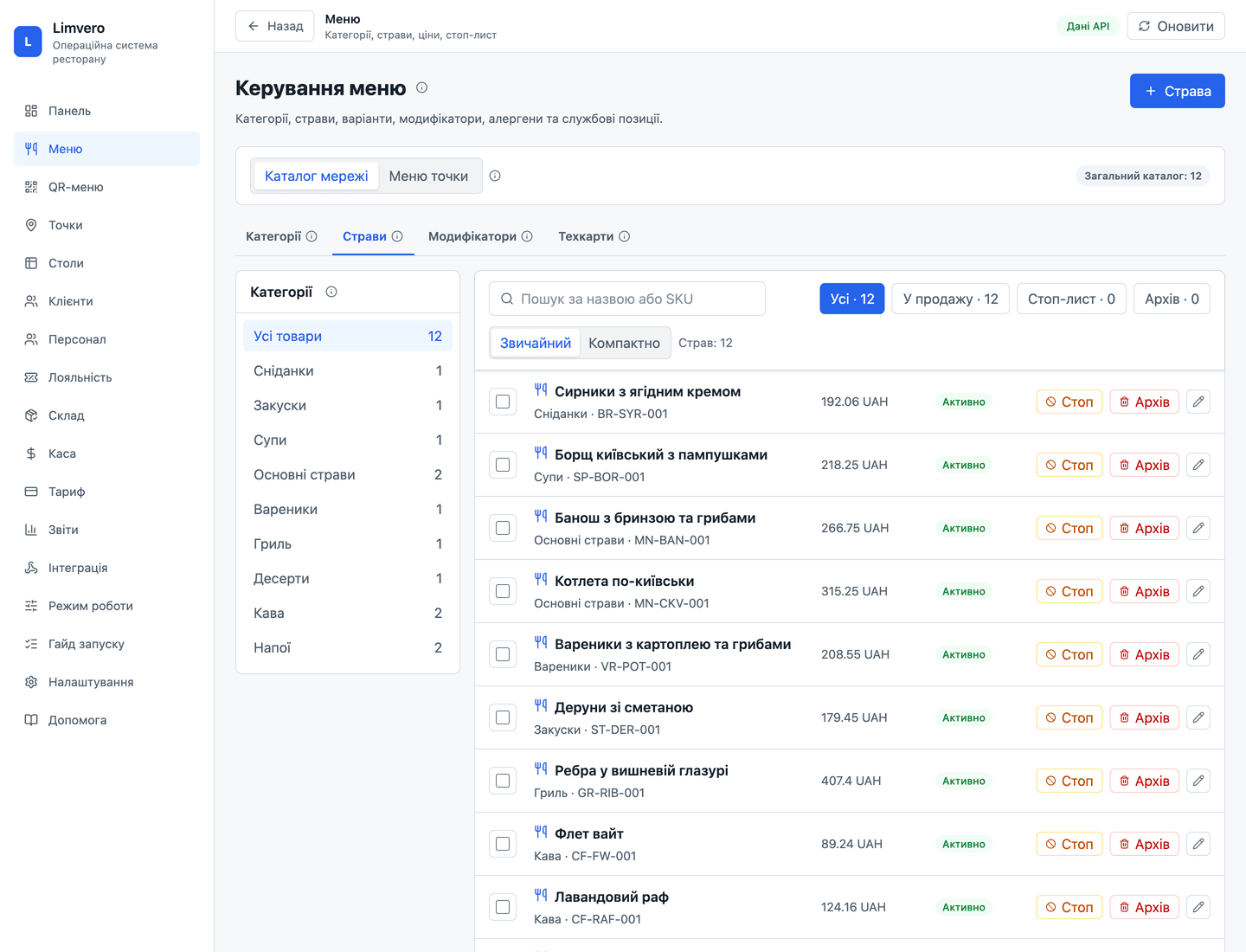1246x952 pixels.
Task: Click the Лояльність sidebar icon
Action: [x=31, y=377]
